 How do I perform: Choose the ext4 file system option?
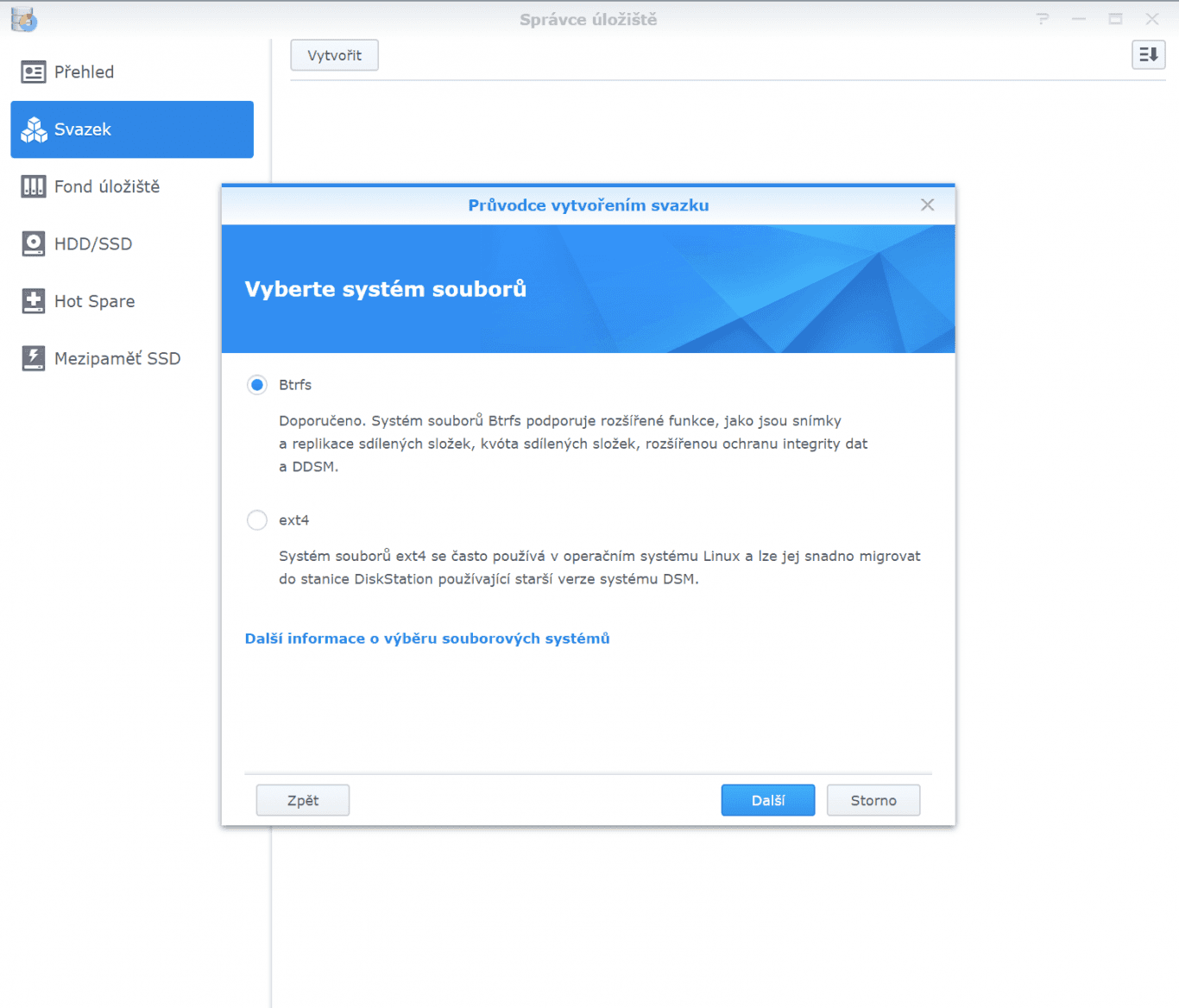coord(257,520)
